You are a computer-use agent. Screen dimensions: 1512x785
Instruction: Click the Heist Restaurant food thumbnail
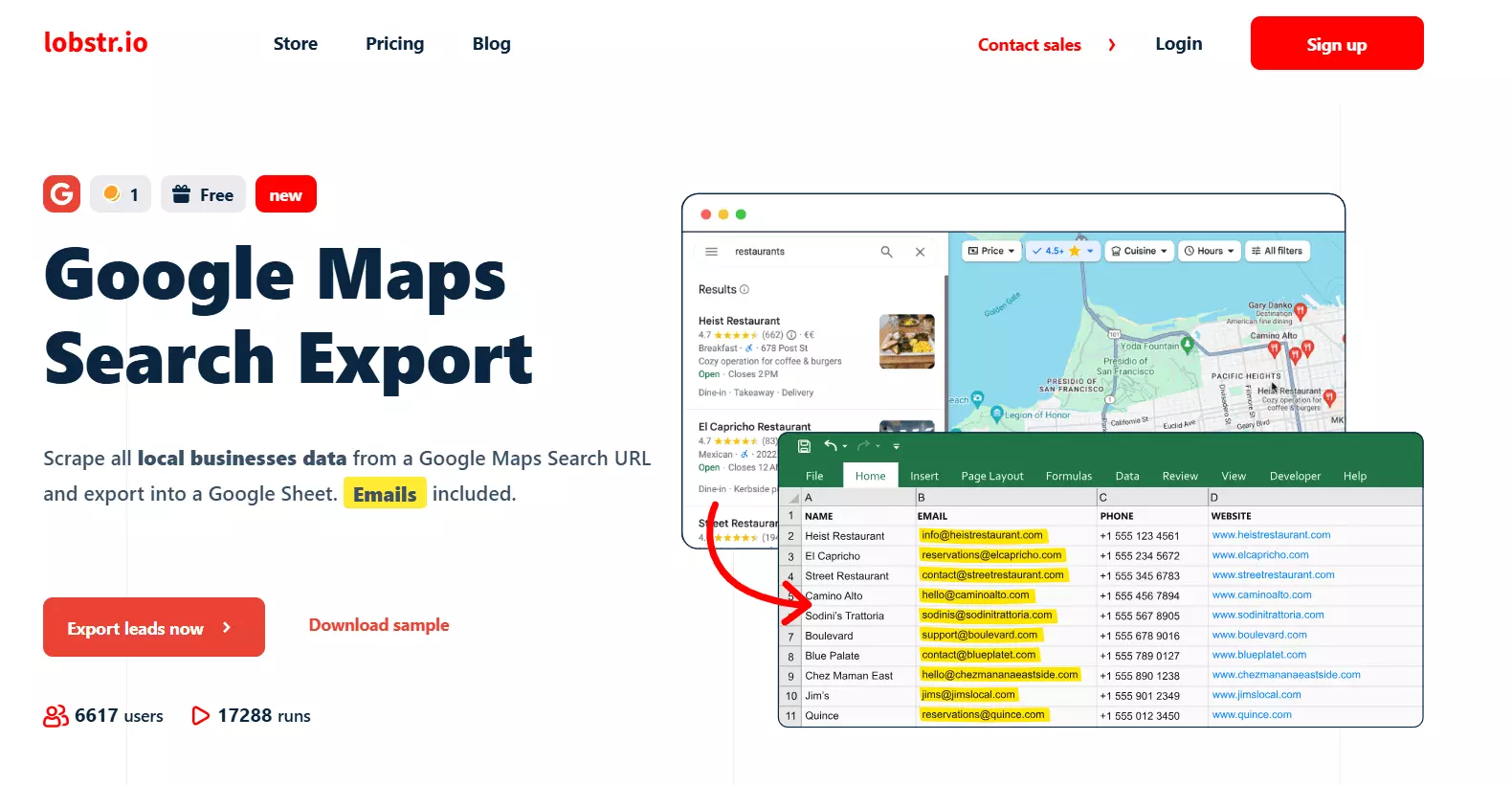tap(906, 341)
